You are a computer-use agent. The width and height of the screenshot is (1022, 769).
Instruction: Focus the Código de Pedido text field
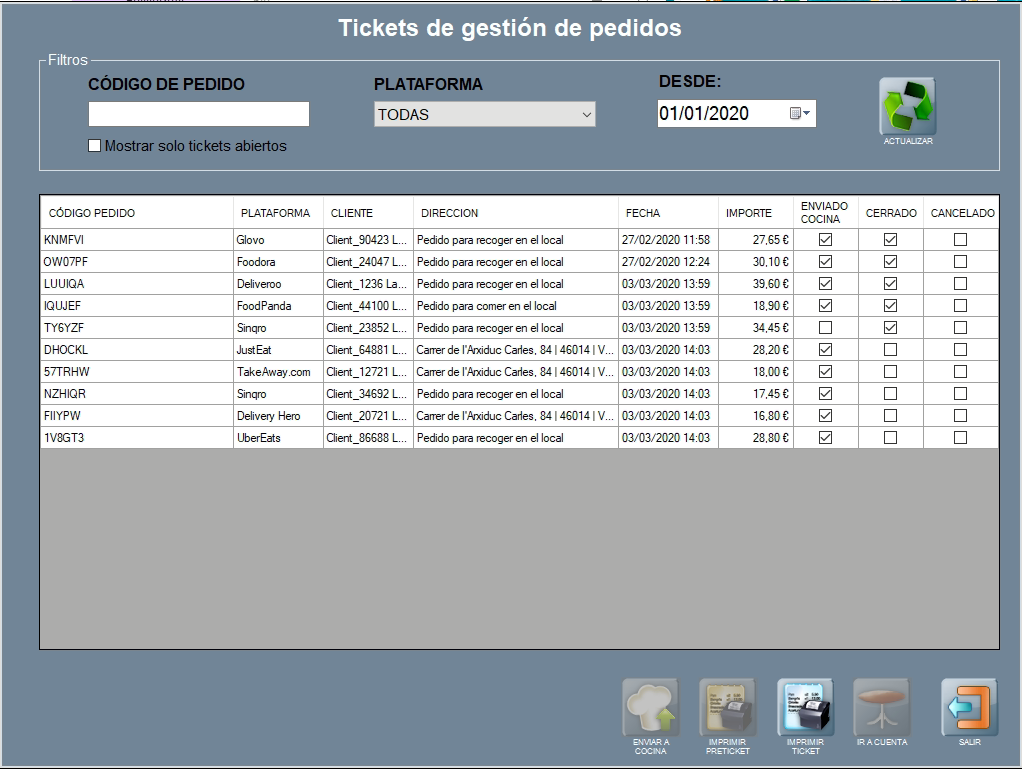(x=199, y=114)
